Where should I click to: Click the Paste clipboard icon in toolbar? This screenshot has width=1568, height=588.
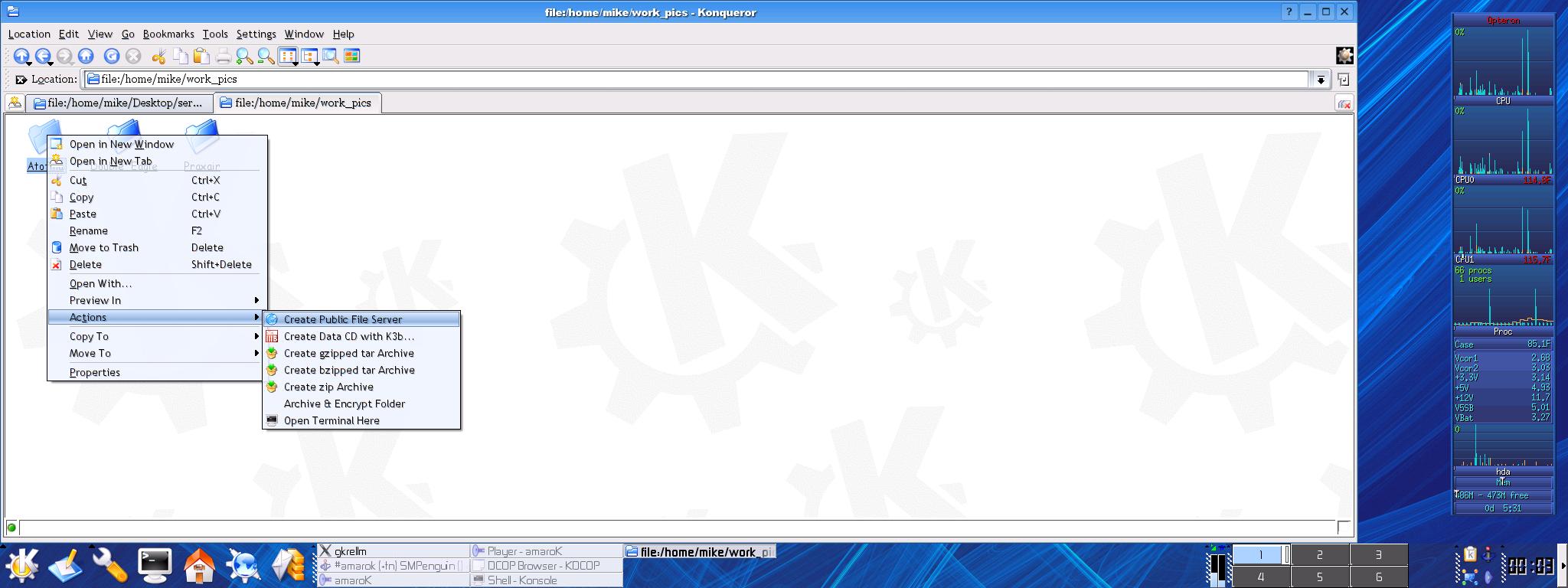click(201, 56)
